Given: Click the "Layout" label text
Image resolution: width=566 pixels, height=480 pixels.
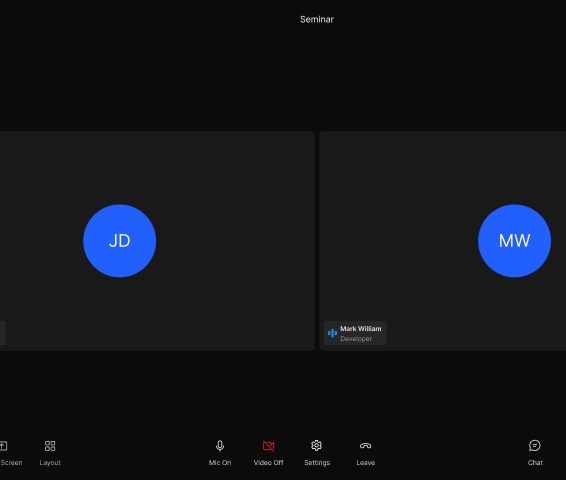Looking at the screenshot, I should click(50, 463).
